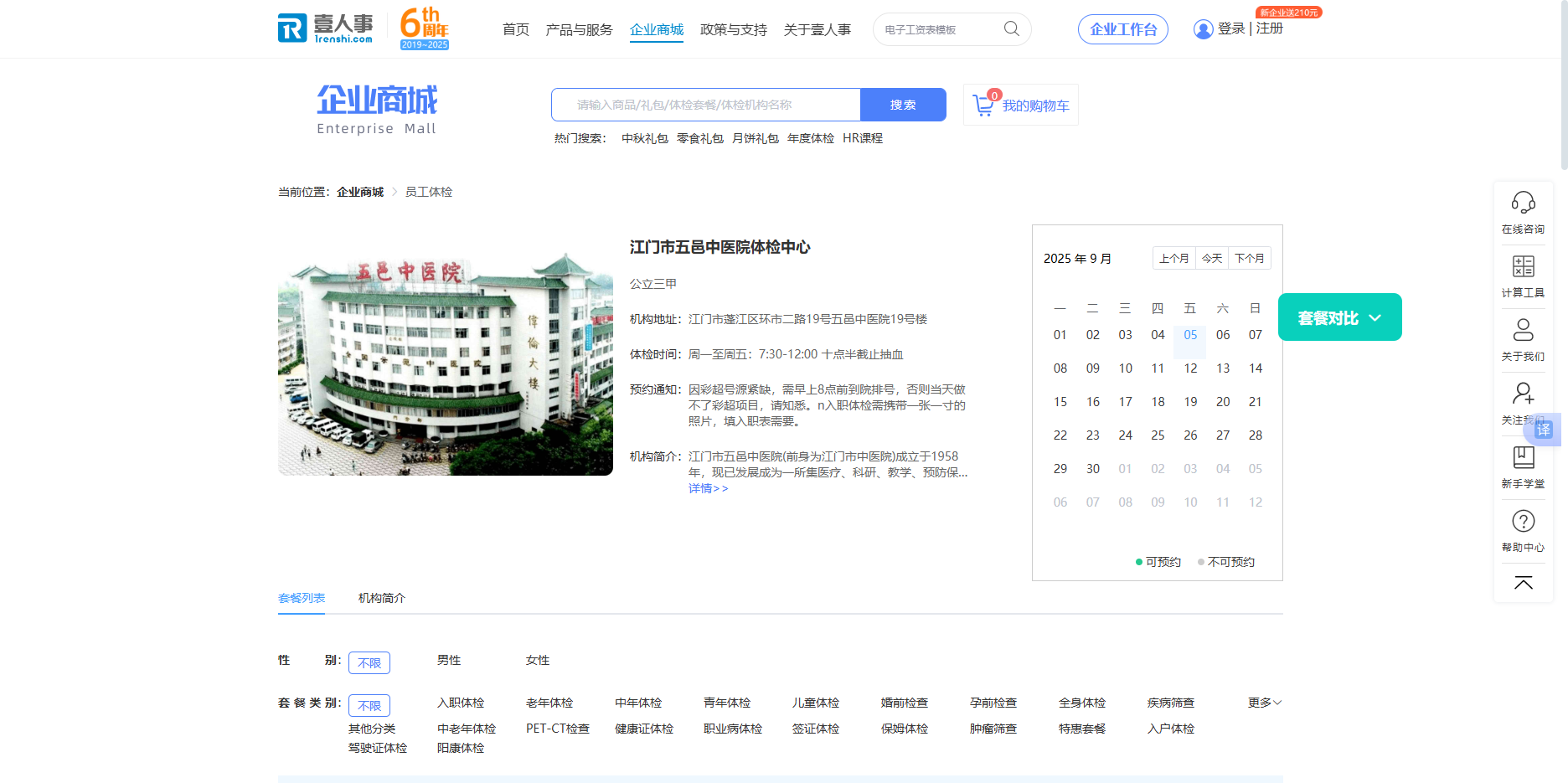Click the 企业工作台 button
Screen dimensions: 1568x783
pyautogui.click(x=1123, y=29)
